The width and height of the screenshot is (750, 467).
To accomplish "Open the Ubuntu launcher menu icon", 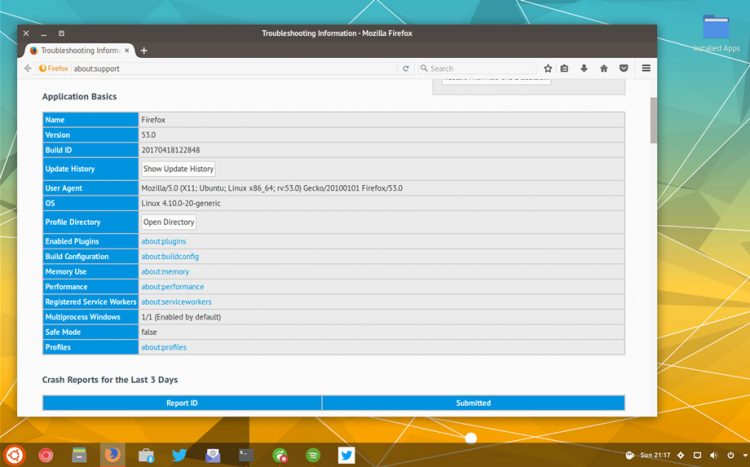I will coord(14,455).
